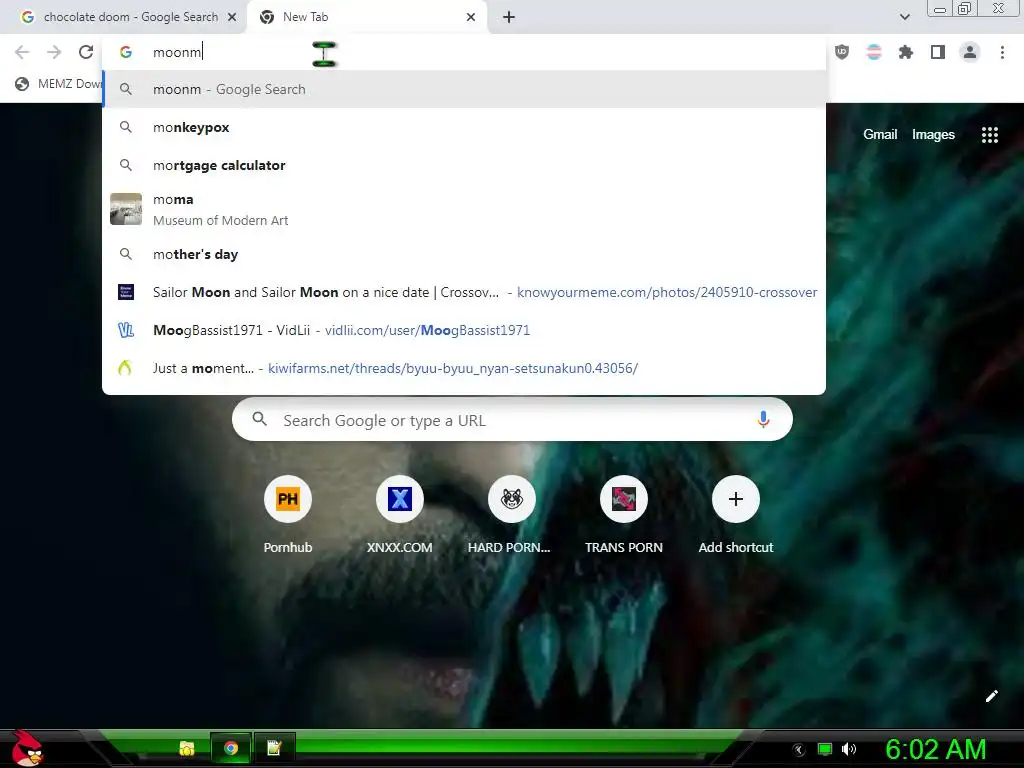Open a new tab with the plus button
1024x768 pixels.
pyautogui.click(x=509, y=17)
